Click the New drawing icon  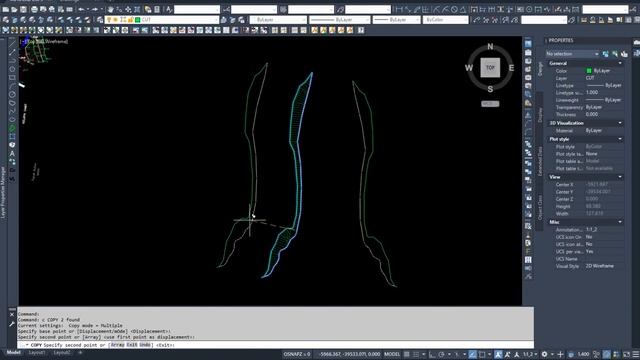point(6,9)
